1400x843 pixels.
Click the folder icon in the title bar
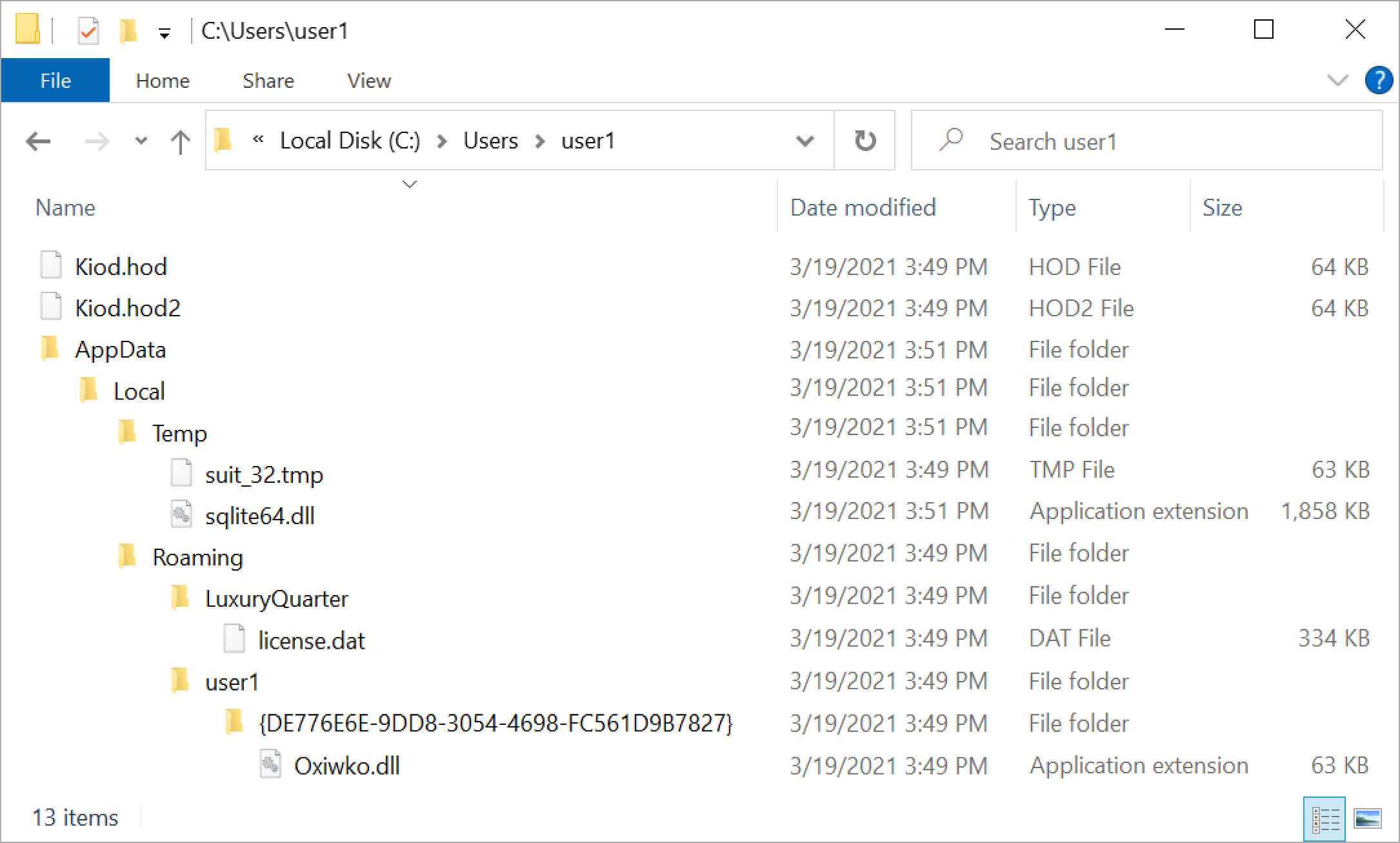[28, 29]
